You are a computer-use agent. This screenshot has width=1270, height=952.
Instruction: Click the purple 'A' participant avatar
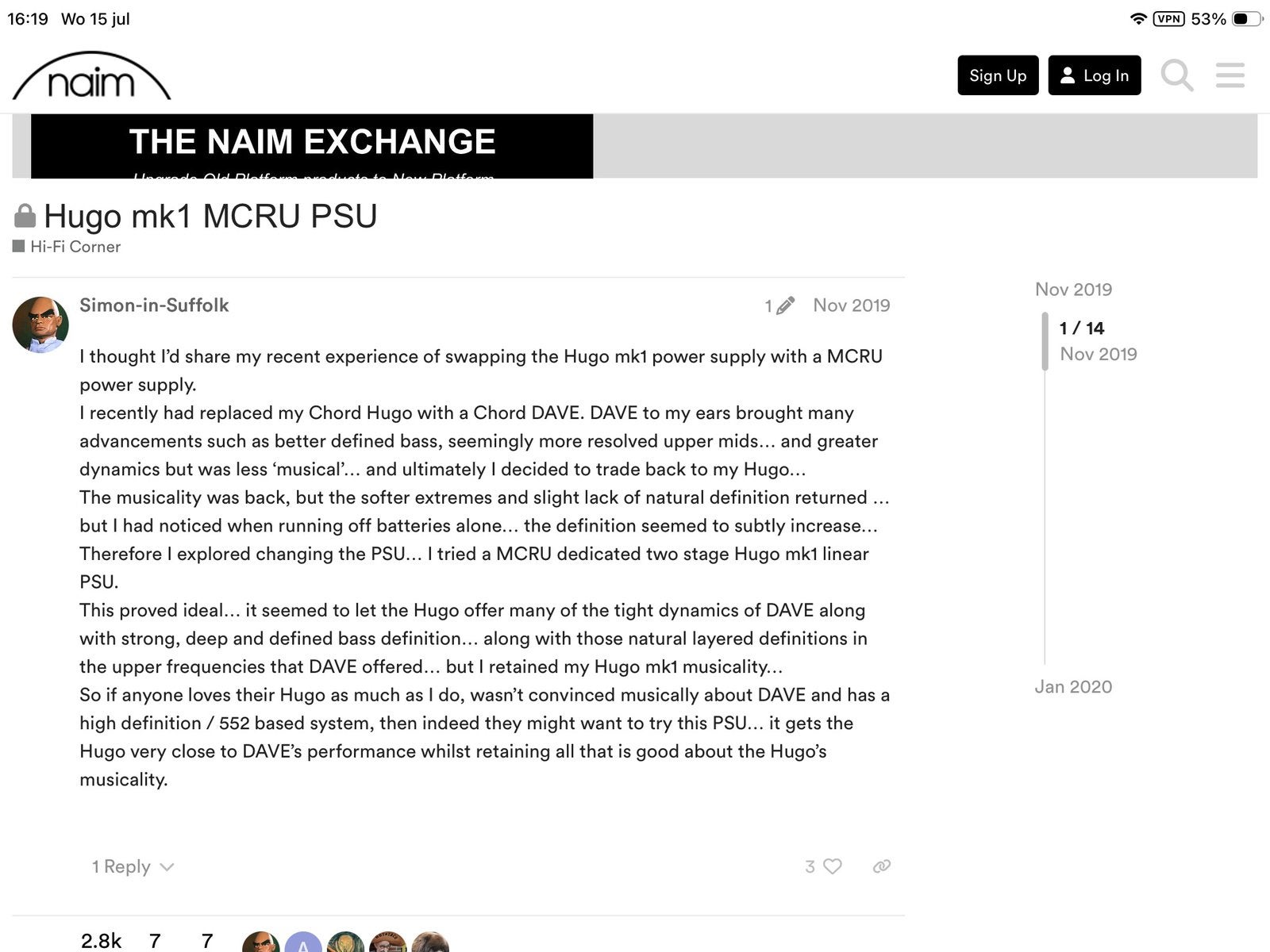[x=303, y=942]
